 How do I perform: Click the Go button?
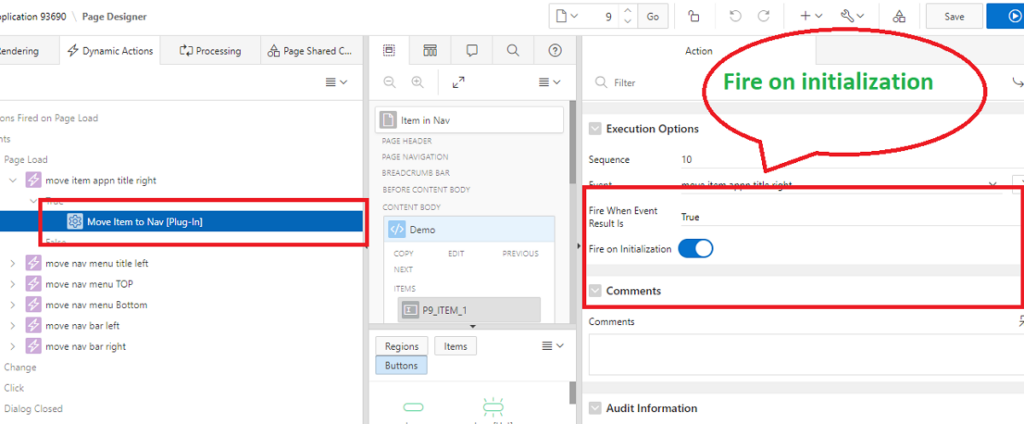[x=653, y=16]
